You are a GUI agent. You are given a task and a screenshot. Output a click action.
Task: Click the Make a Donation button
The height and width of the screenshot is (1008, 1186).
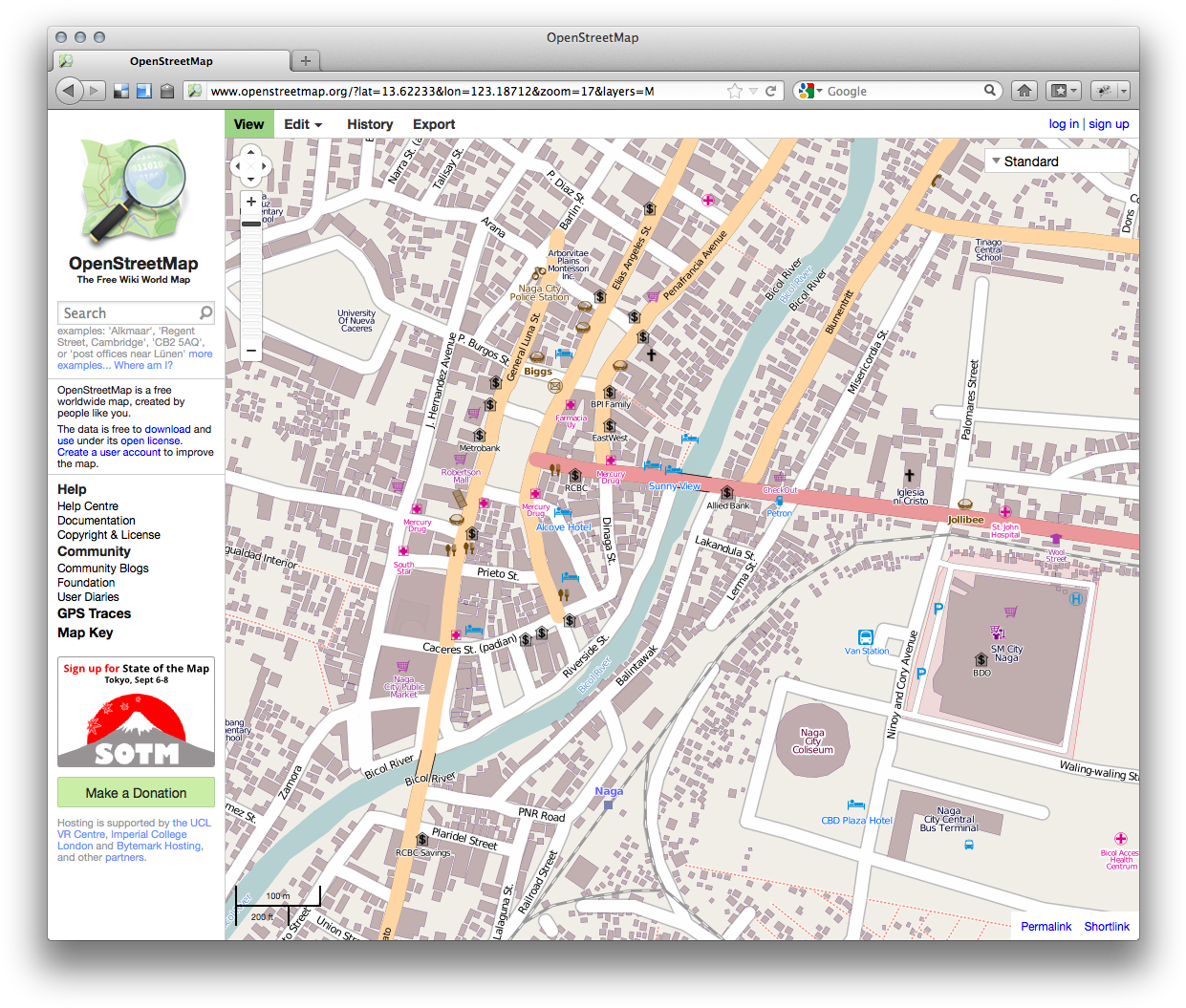coord(136,792)
